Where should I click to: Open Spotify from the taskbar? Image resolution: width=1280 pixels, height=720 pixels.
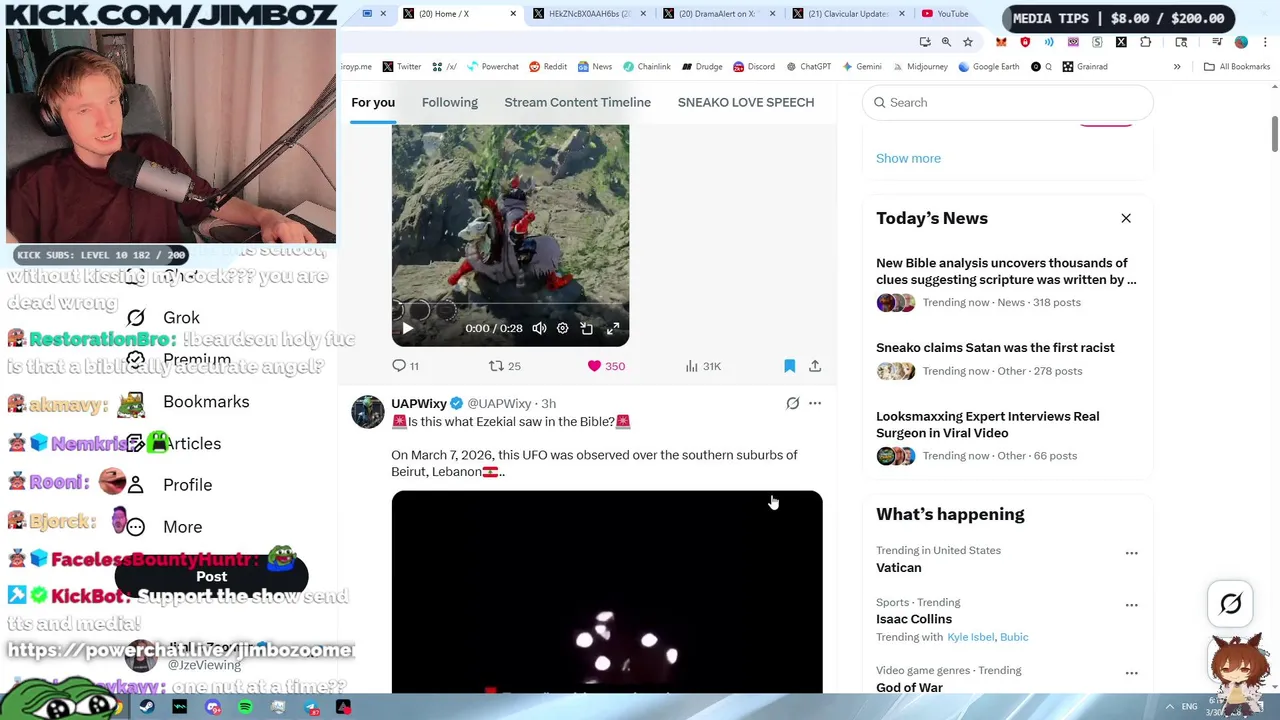[x=245, y=707]
